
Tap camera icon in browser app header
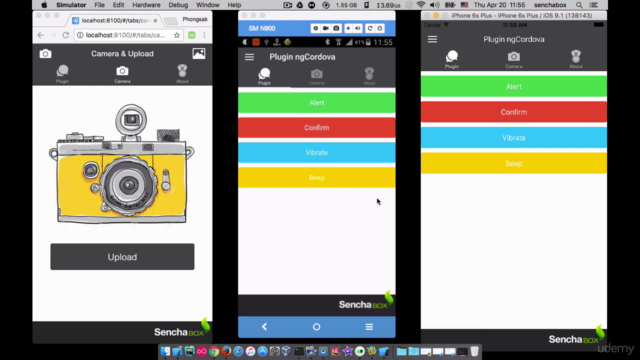pos(45,53)
